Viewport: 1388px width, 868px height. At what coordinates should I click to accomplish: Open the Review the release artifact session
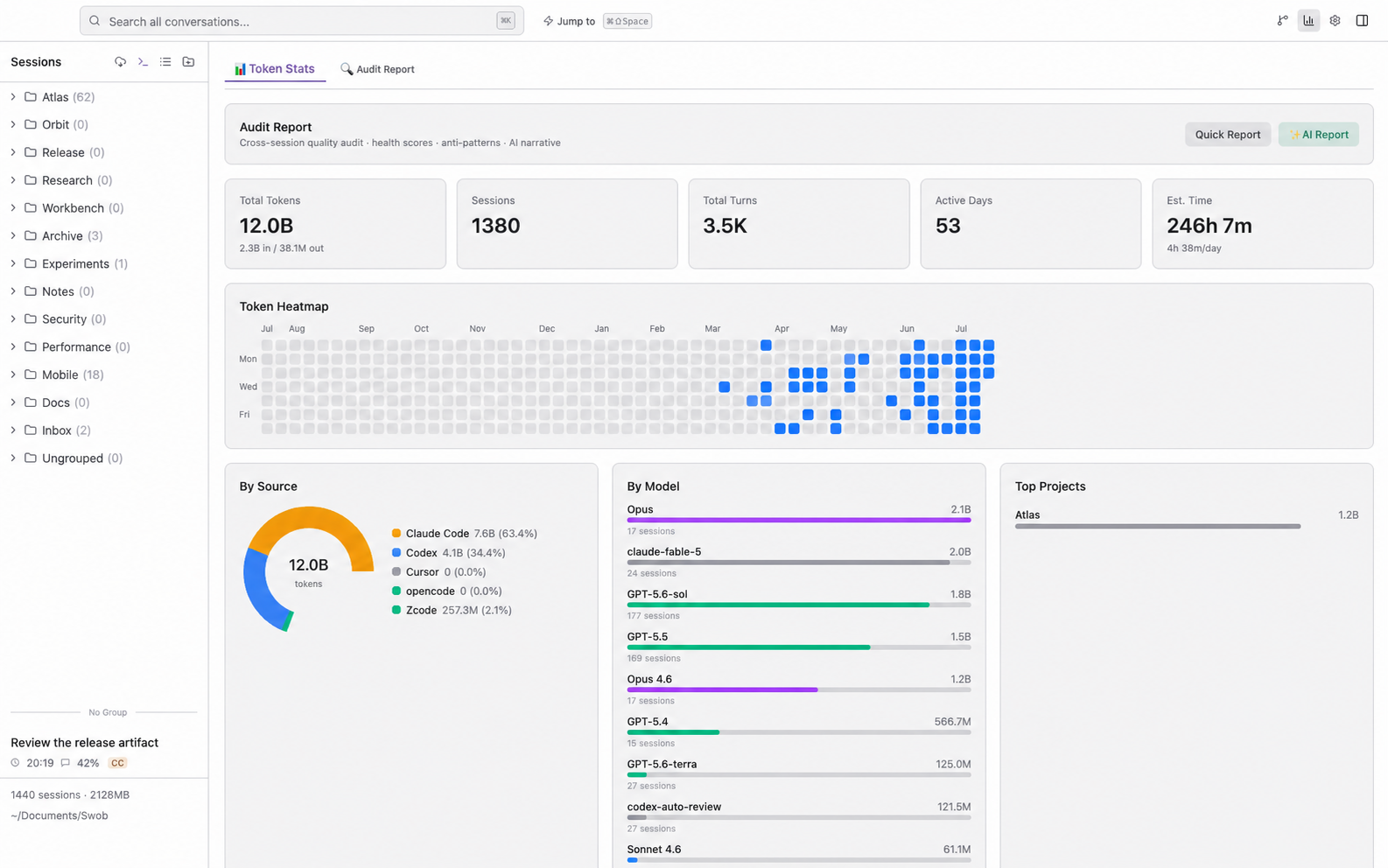coord(104,752)
